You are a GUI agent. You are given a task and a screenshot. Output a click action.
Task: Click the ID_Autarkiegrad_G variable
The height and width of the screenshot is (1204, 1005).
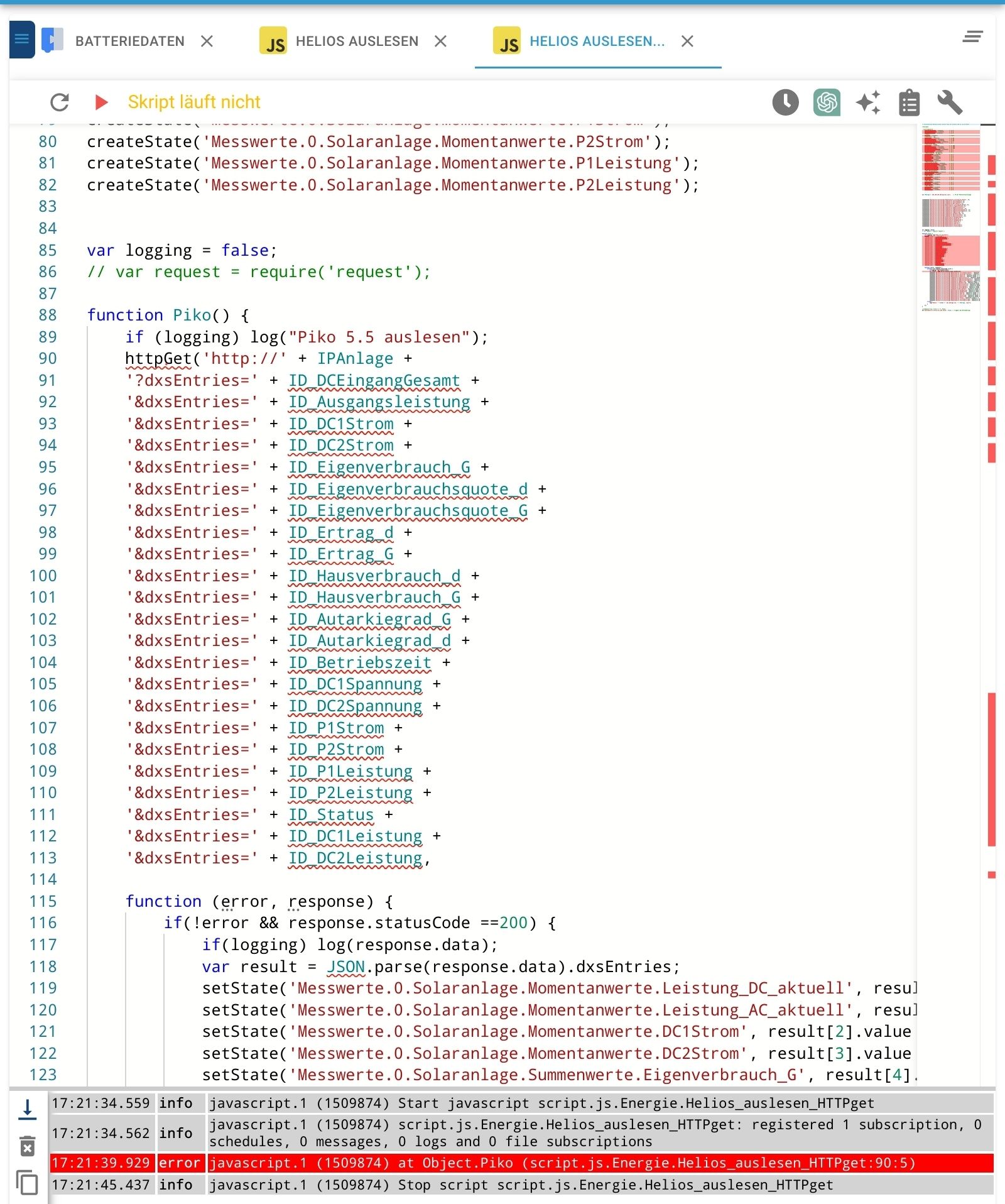pyautogui.click(x=370, y=620)
